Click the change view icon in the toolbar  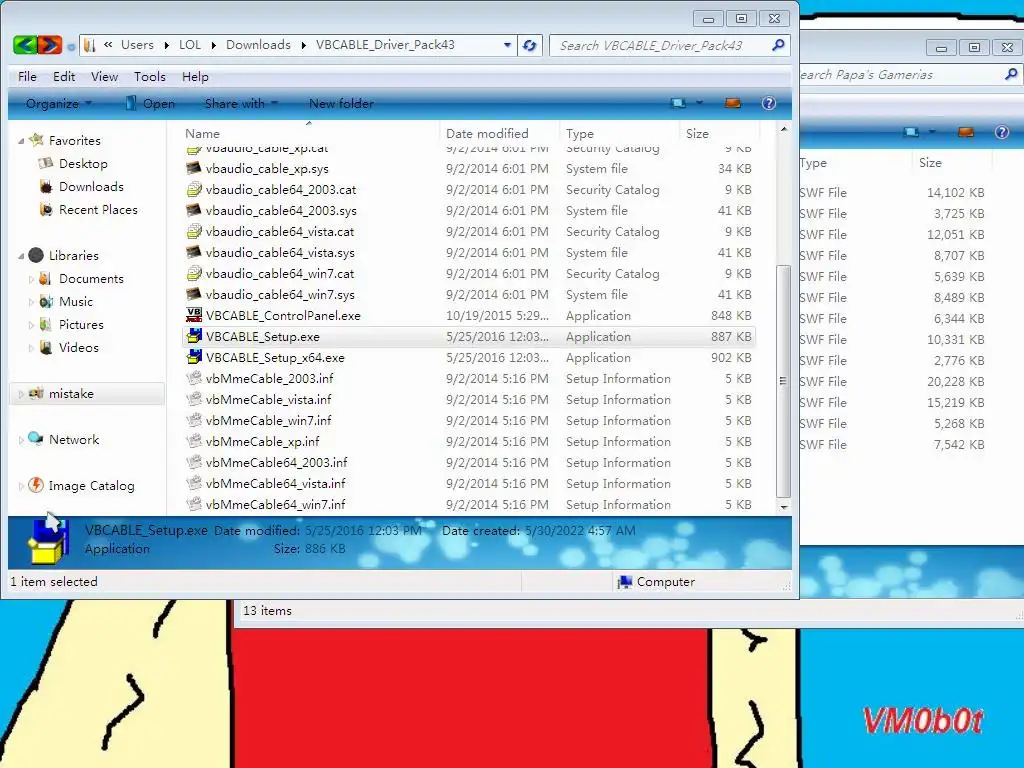(678, 103)
